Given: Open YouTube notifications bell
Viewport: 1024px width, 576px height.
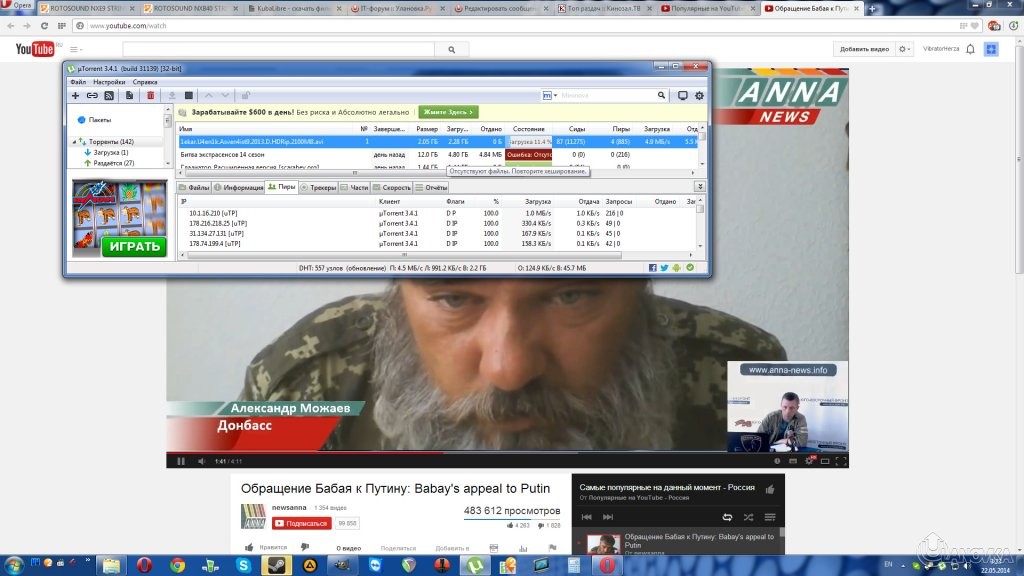Looking at the screenshot, I should pyautogui.click(x=970, y=49).
